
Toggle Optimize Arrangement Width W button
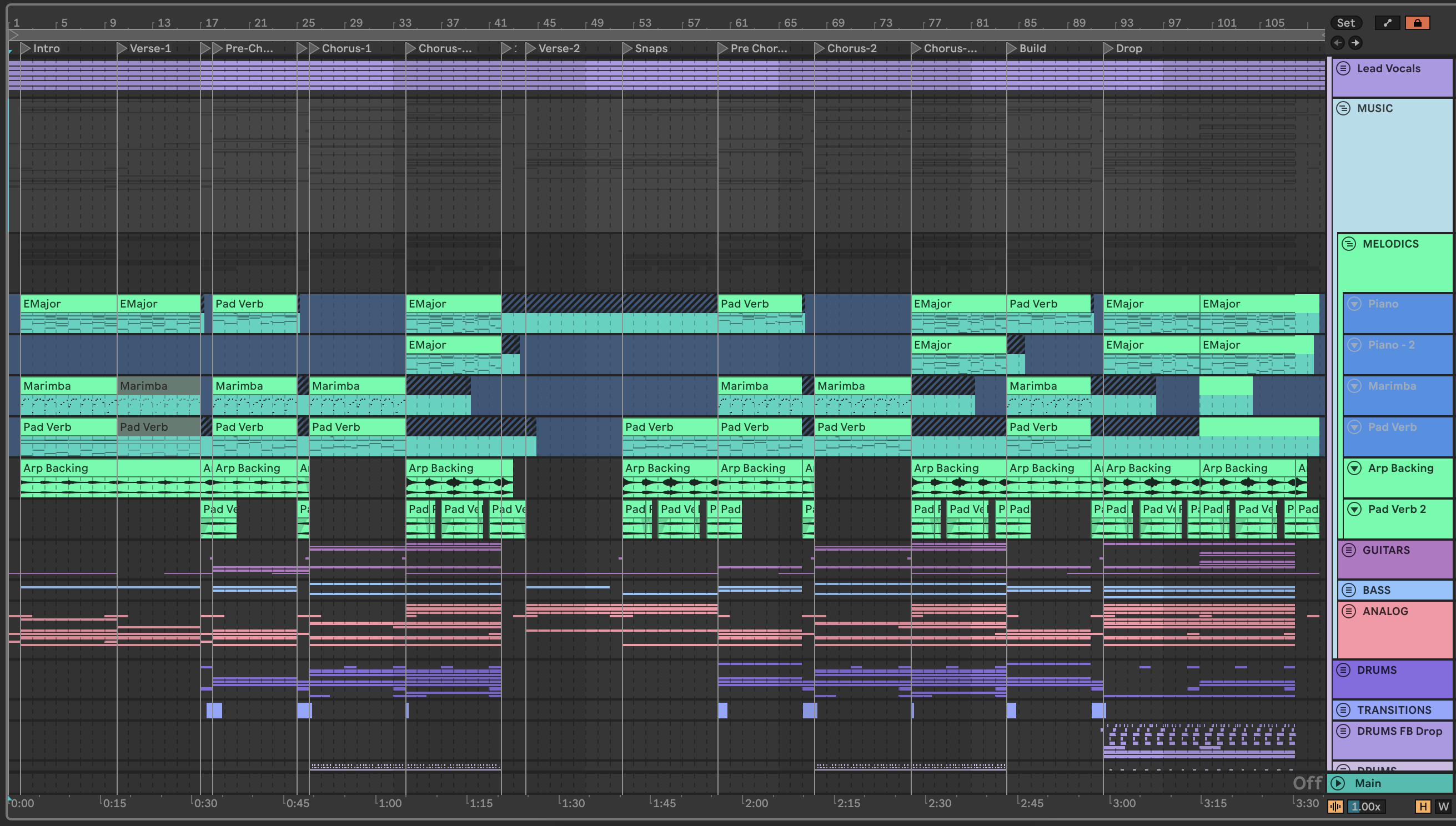[1443, 806]
